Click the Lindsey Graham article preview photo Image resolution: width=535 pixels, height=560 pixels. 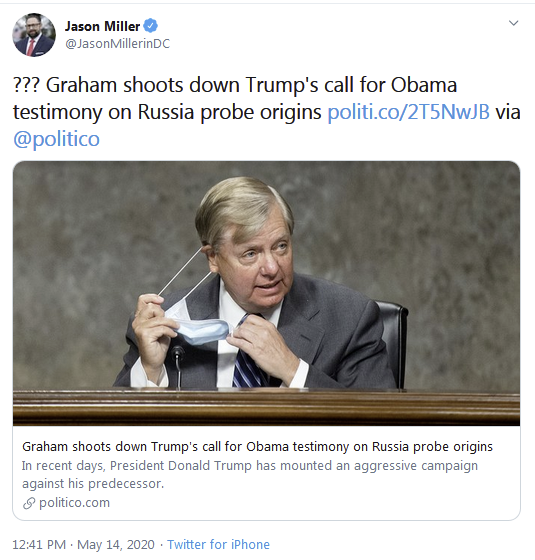click(x=266, y=293)
